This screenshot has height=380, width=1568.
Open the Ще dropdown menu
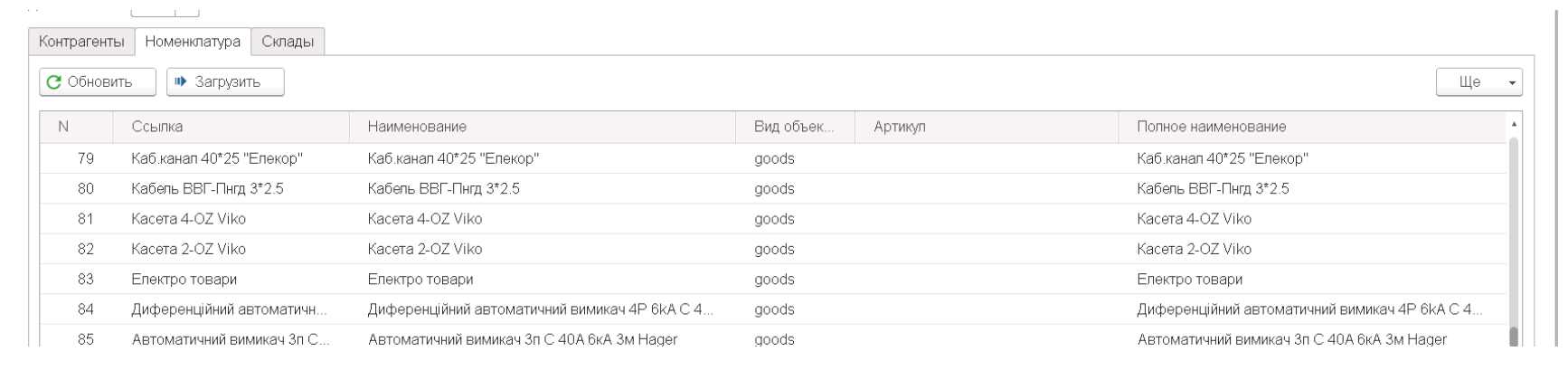(1479, 82)
